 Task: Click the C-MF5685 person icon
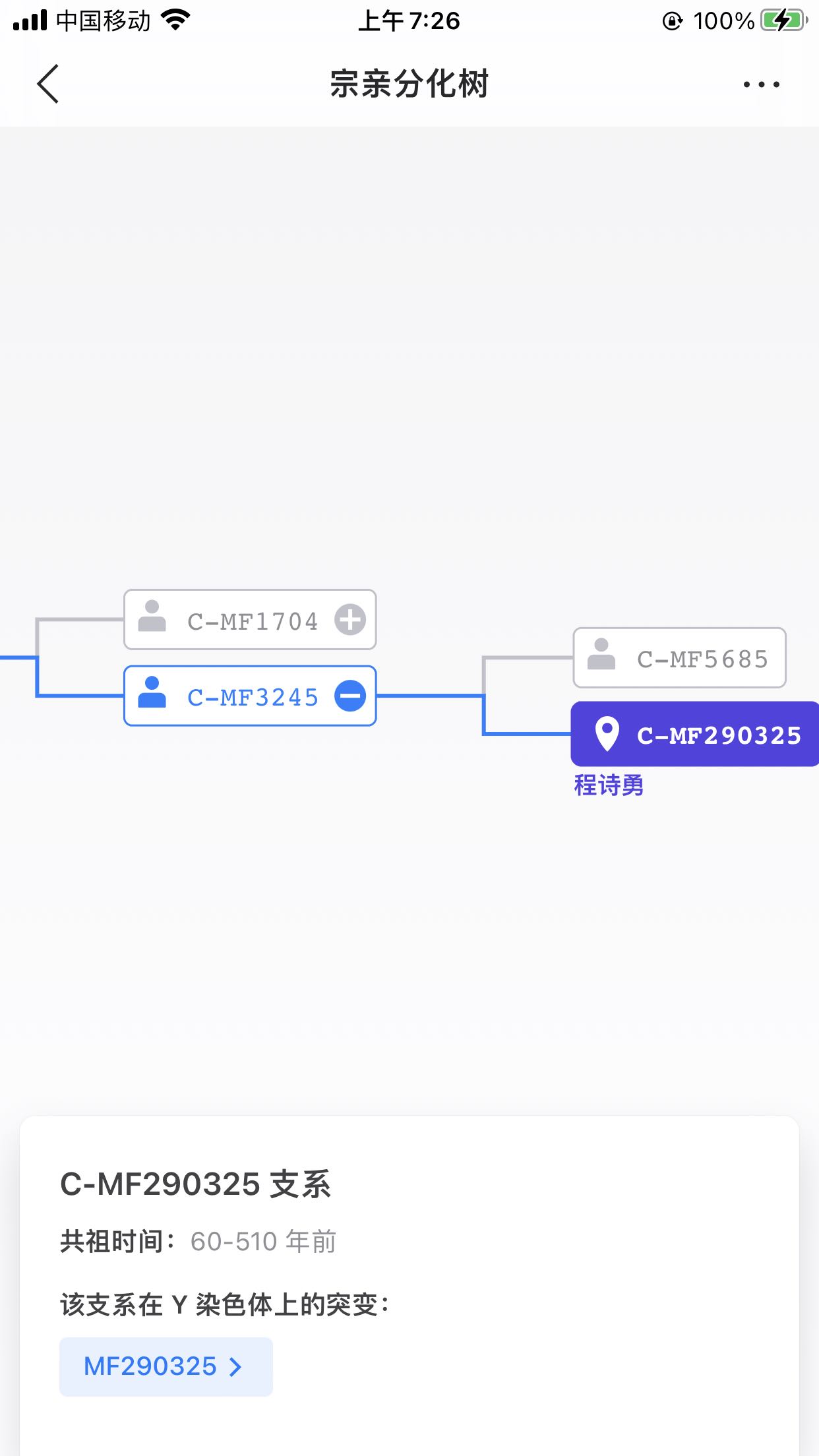601,655
